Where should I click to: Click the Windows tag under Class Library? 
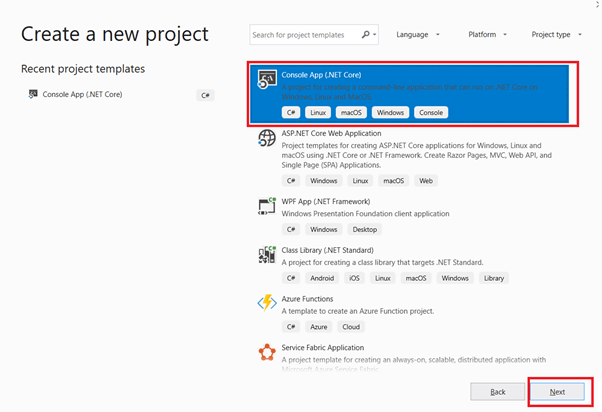coord(455,278)
